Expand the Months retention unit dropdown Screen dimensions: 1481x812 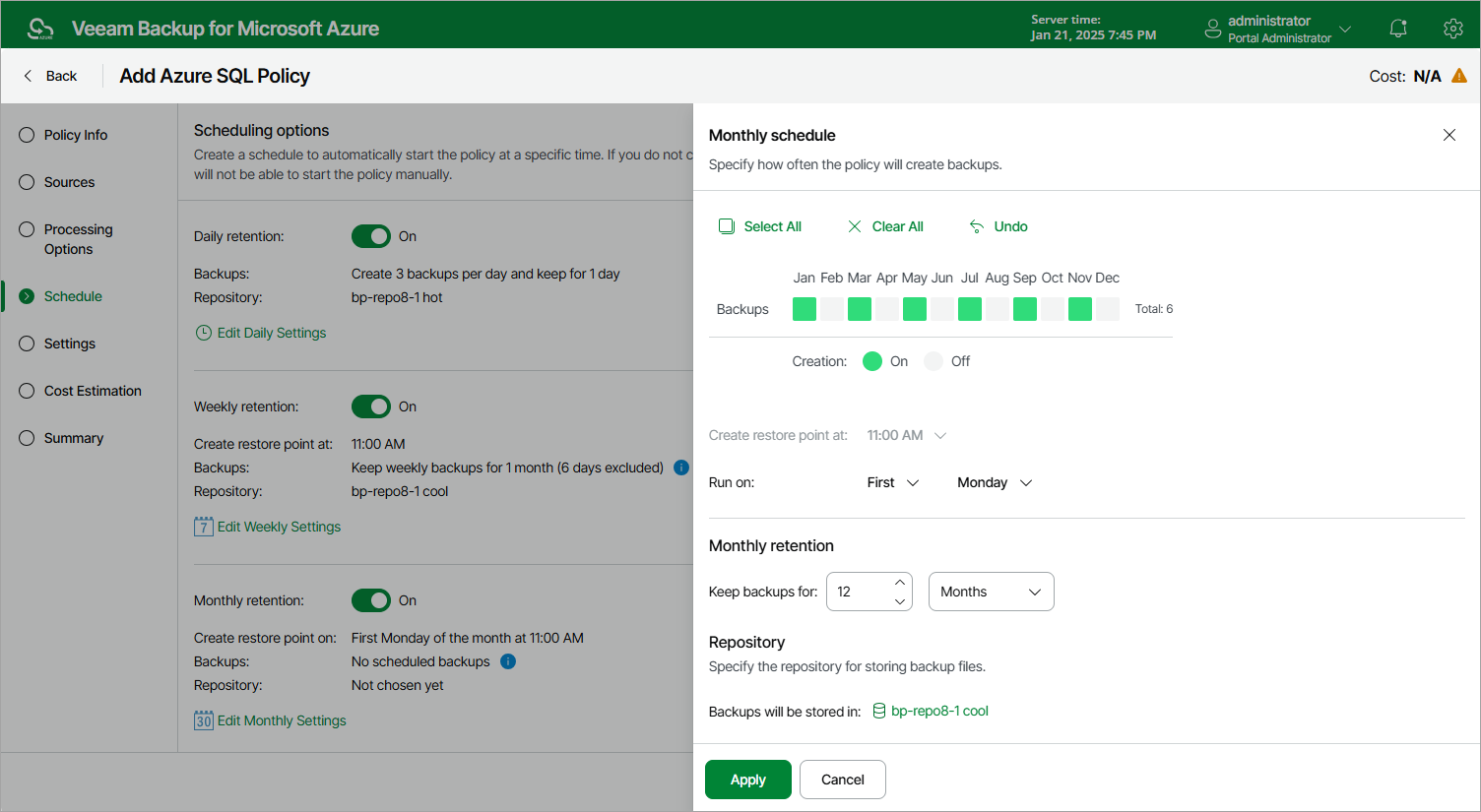(x=992, y=592)
